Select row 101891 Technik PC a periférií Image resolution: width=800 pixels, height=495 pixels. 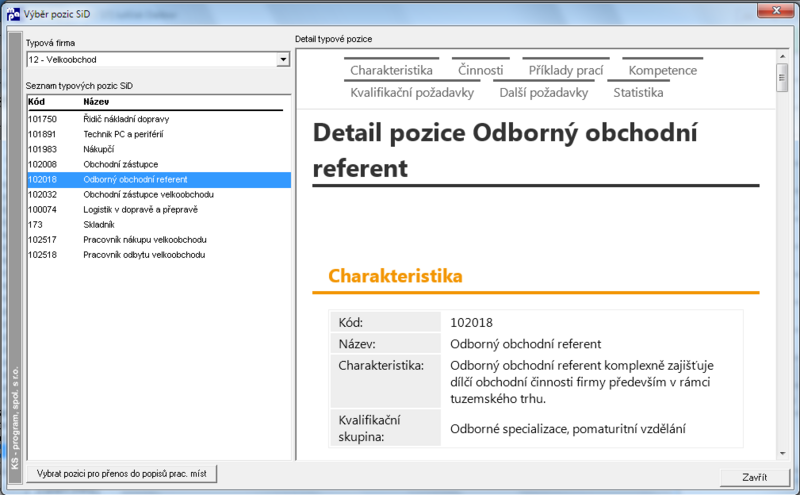click(159, 134)
